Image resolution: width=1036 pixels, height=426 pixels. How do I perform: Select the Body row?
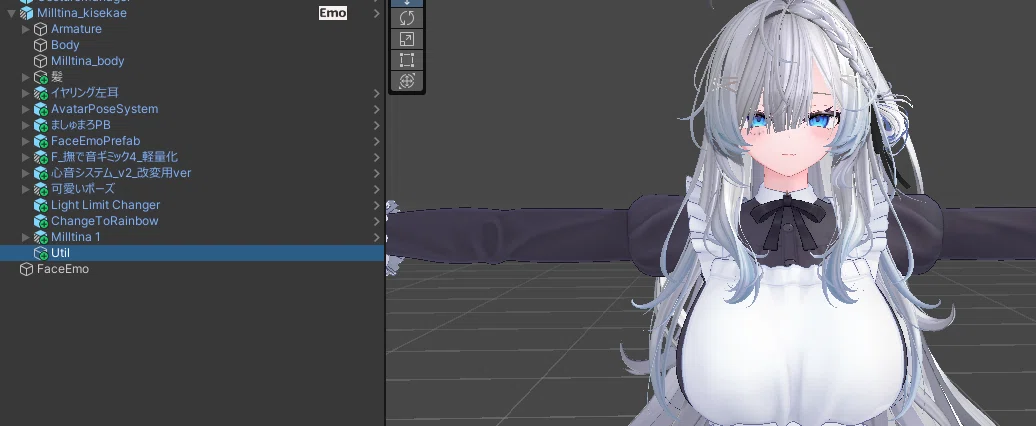tap(192, 45)
